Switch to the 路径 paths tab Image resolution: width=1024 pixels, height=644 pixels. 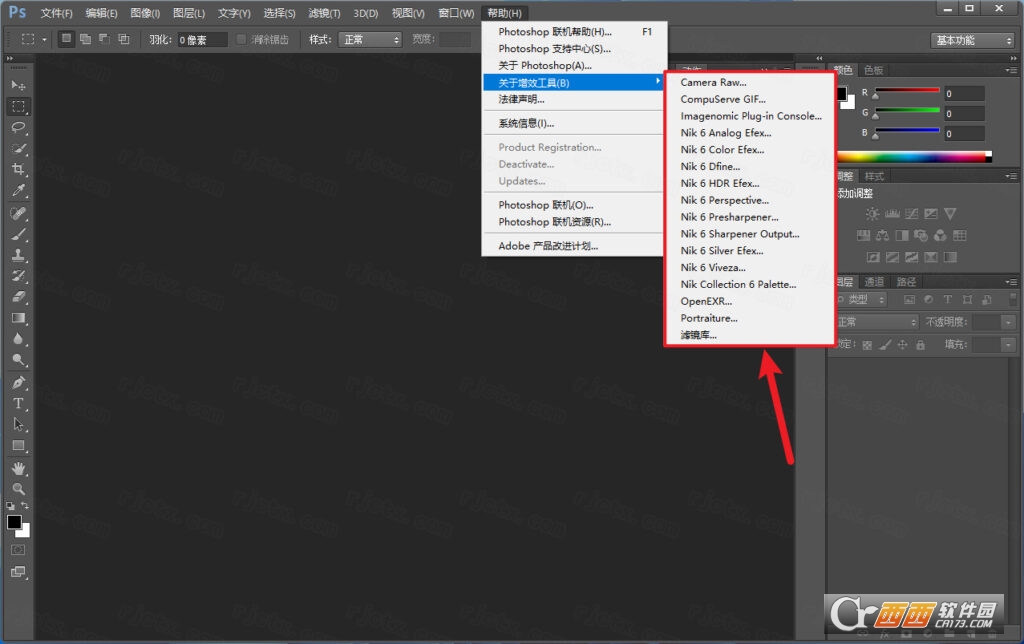point(906,282)
